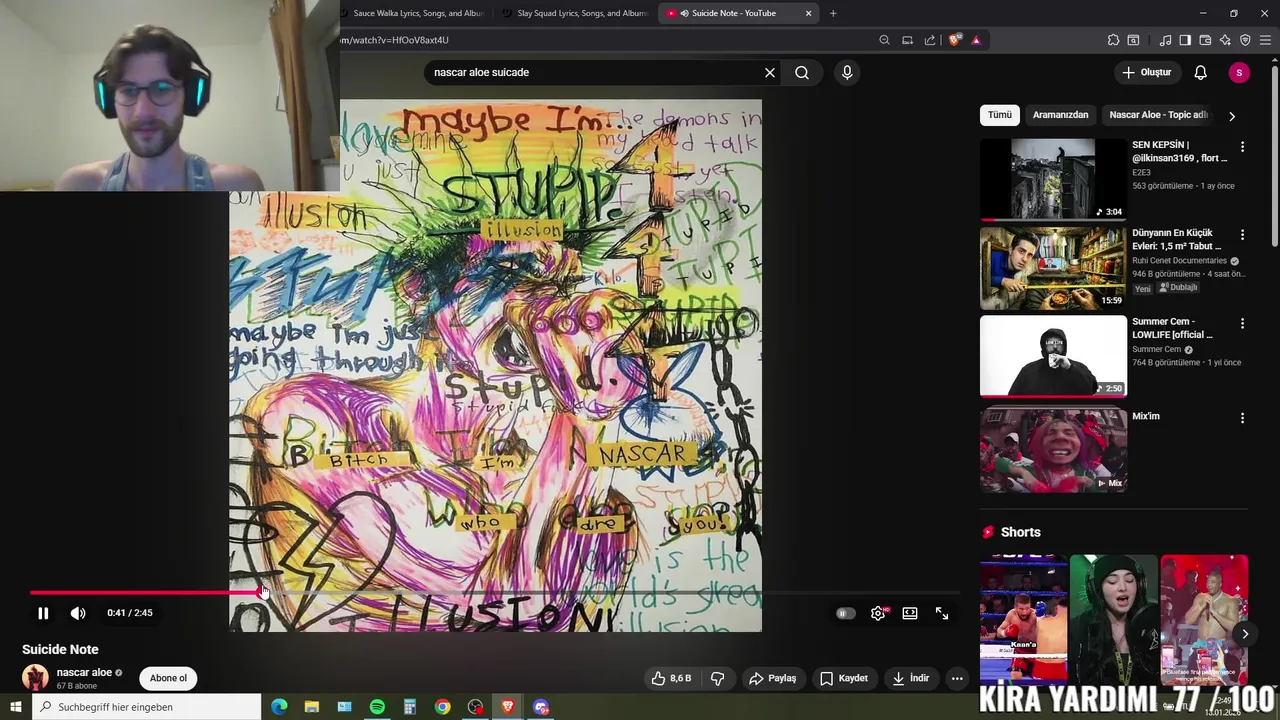The image size is (1280, 720).
Task: Click the zoom-out magnifier in address bar
Action: tap(884, 40)
